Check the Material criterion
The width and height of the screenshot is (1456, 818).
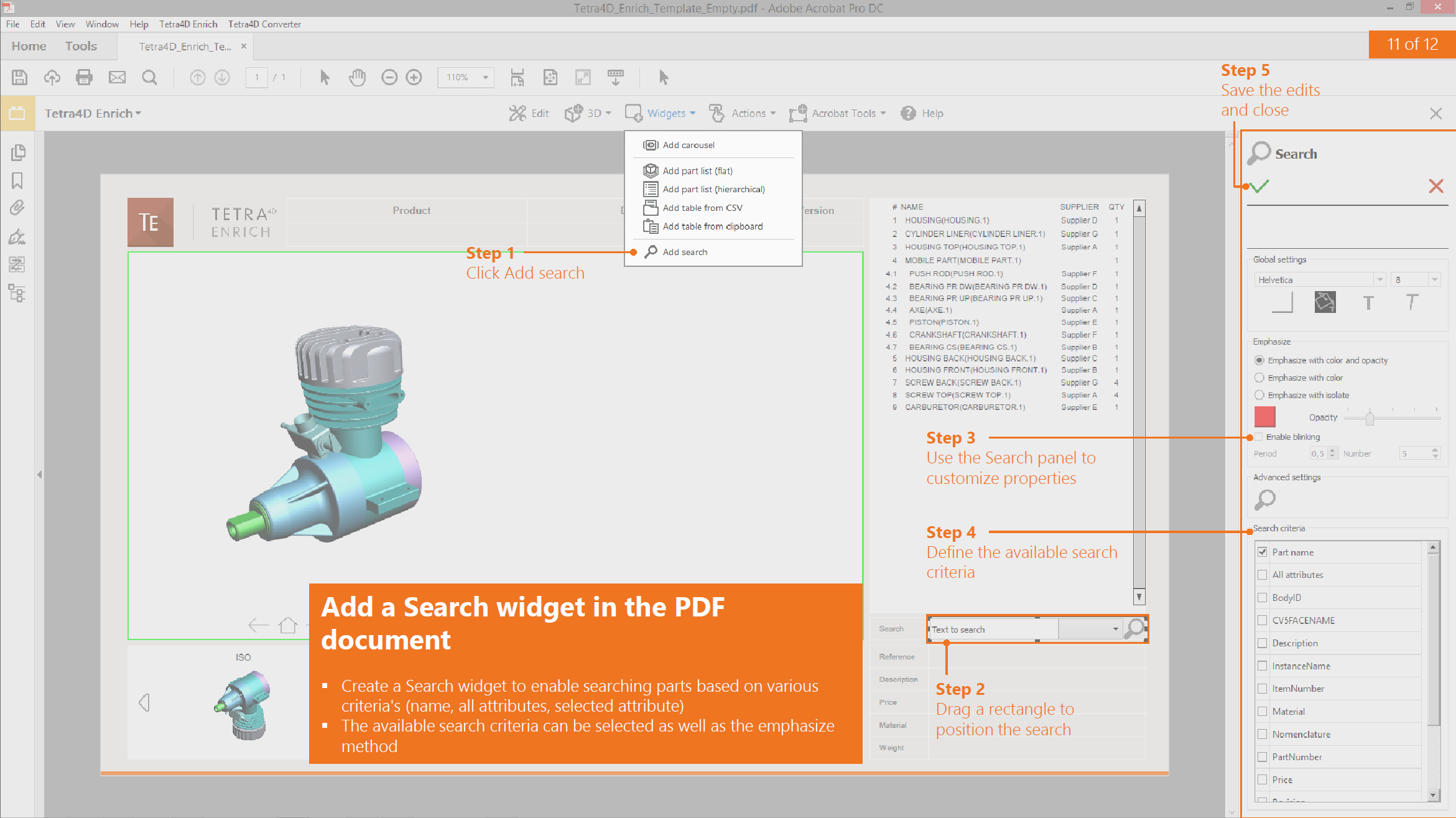click(x=1263, y=712)
